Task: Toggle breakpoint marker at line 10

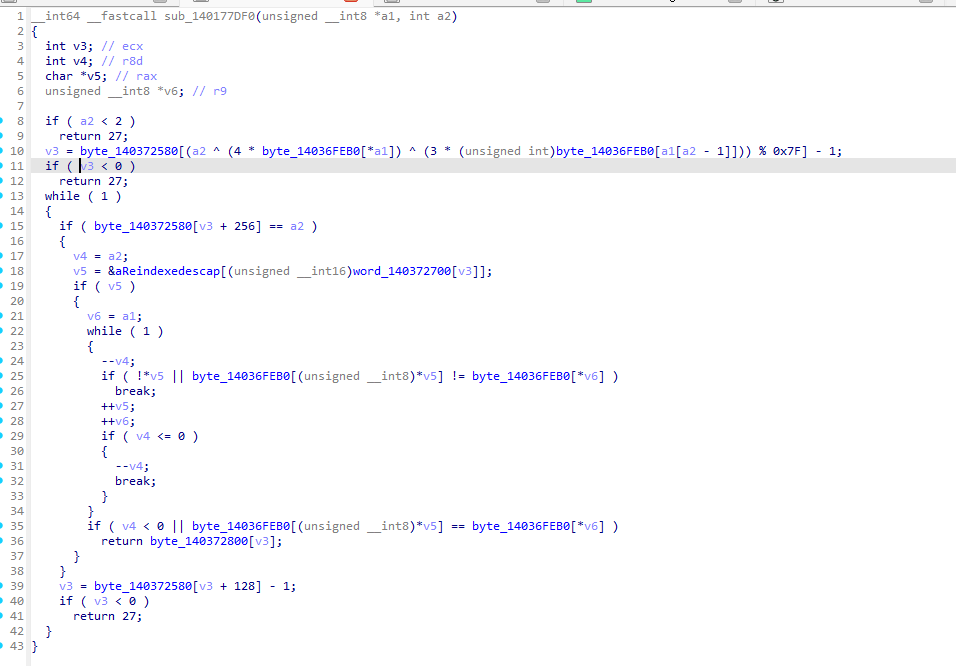Action: [x=1, y=151]
